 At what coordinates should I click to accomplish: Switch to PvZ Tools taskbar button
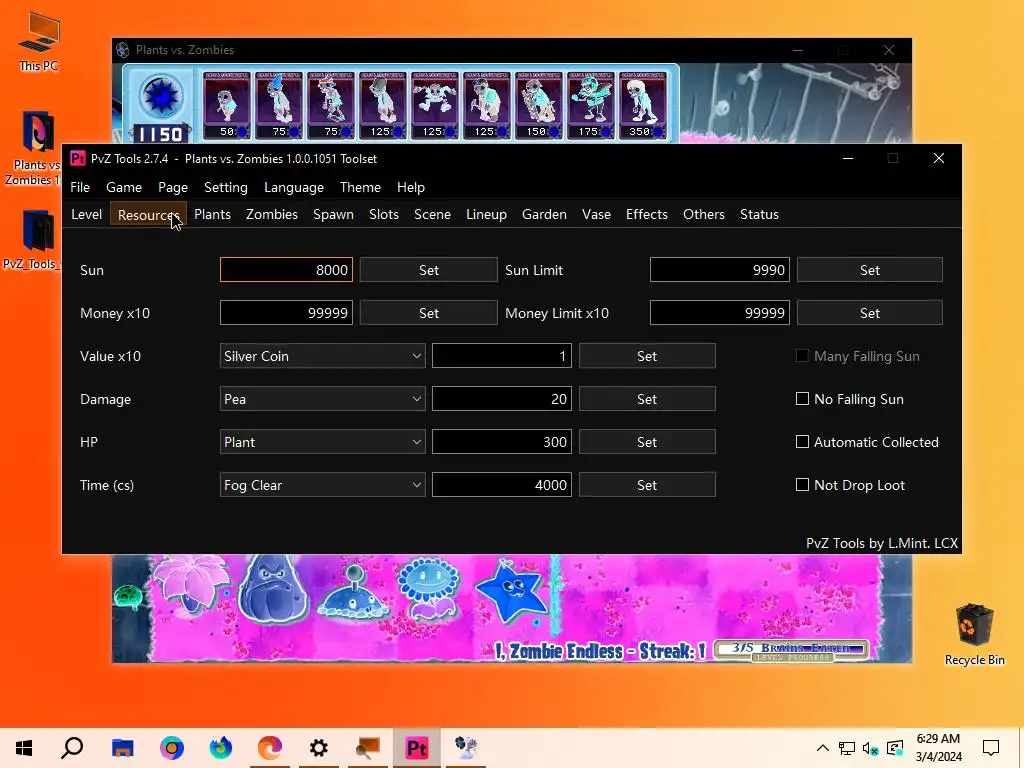pos(417,748)
